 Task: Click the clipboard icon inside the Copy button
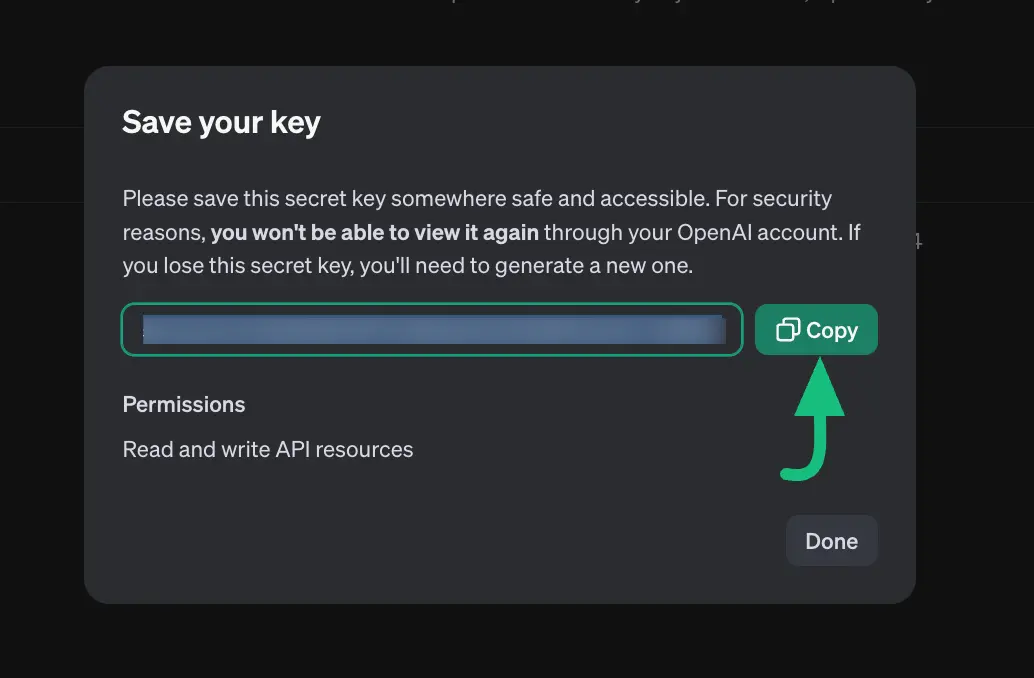point(788,329)
